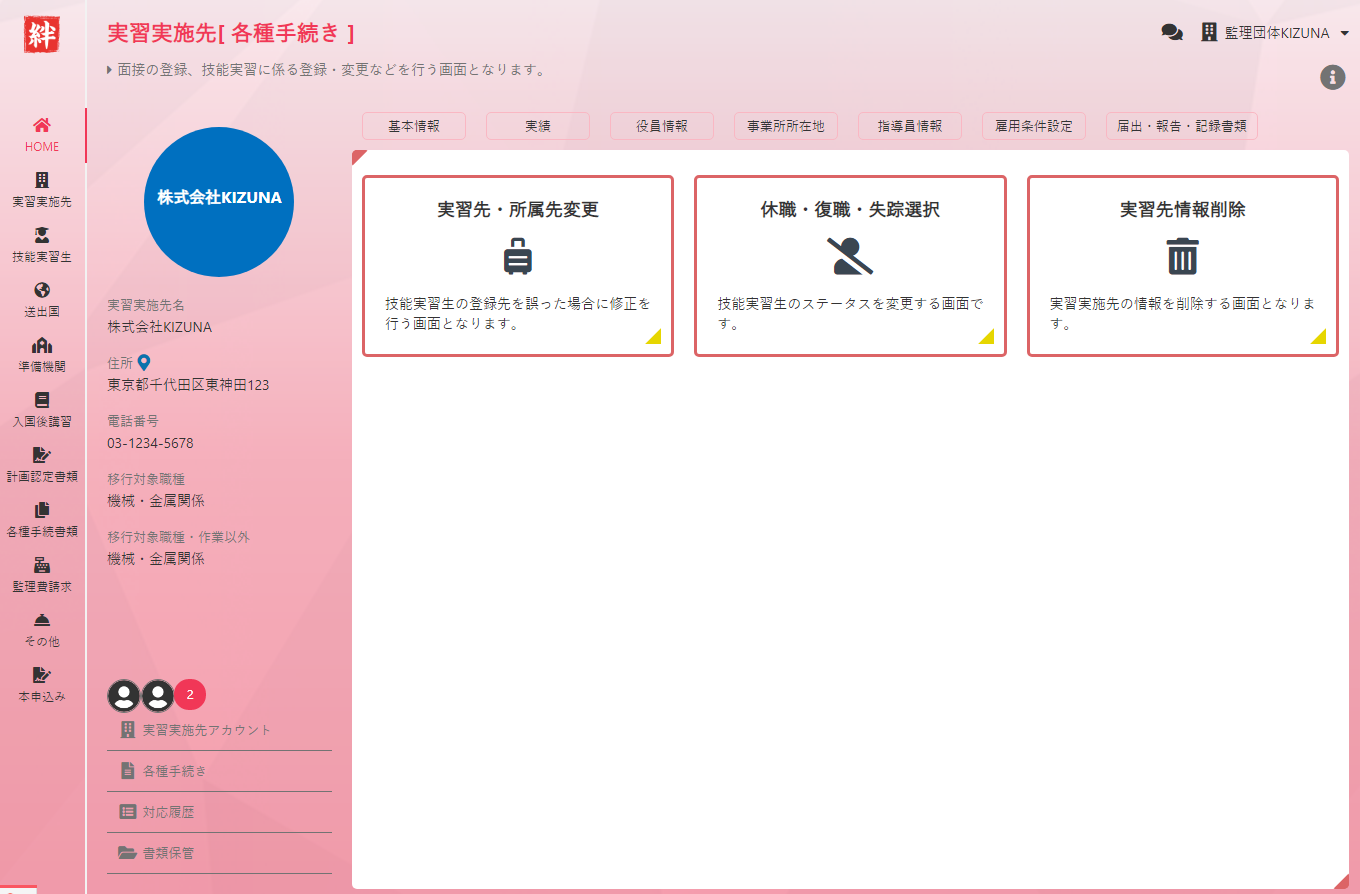Switch to the 基本情報 tab
The width and height of the screenshot is (1360, 894).
(x=413, y=126)
